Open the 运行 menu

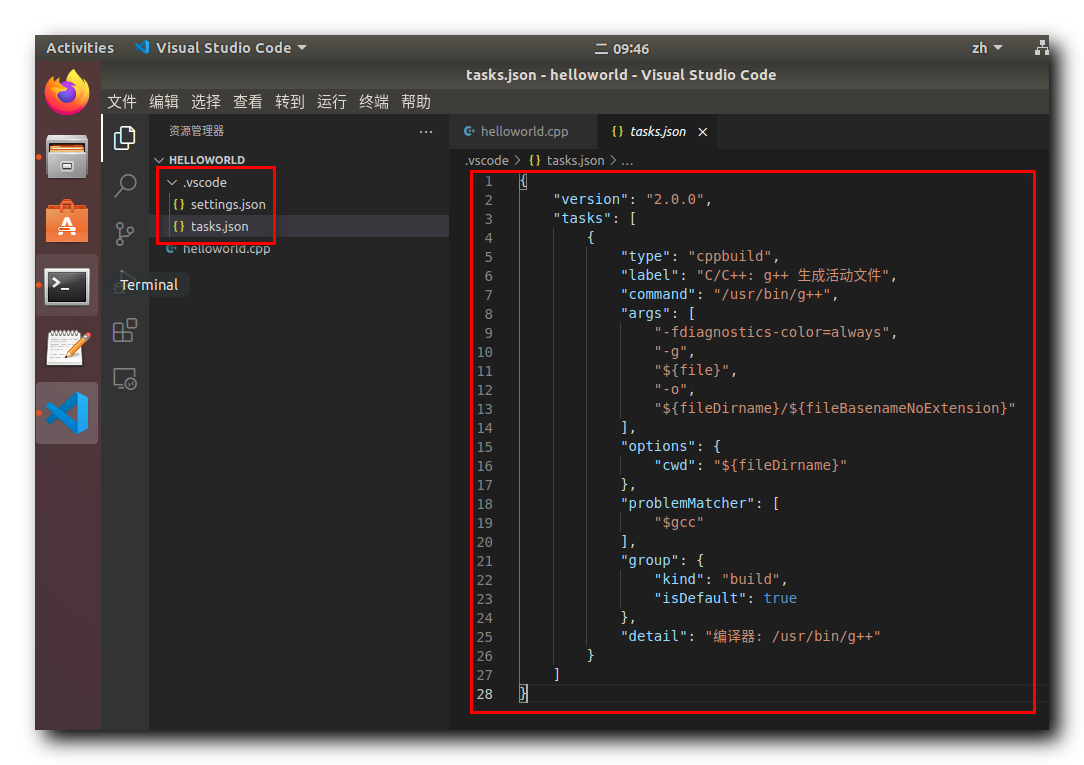pos(331,101)
